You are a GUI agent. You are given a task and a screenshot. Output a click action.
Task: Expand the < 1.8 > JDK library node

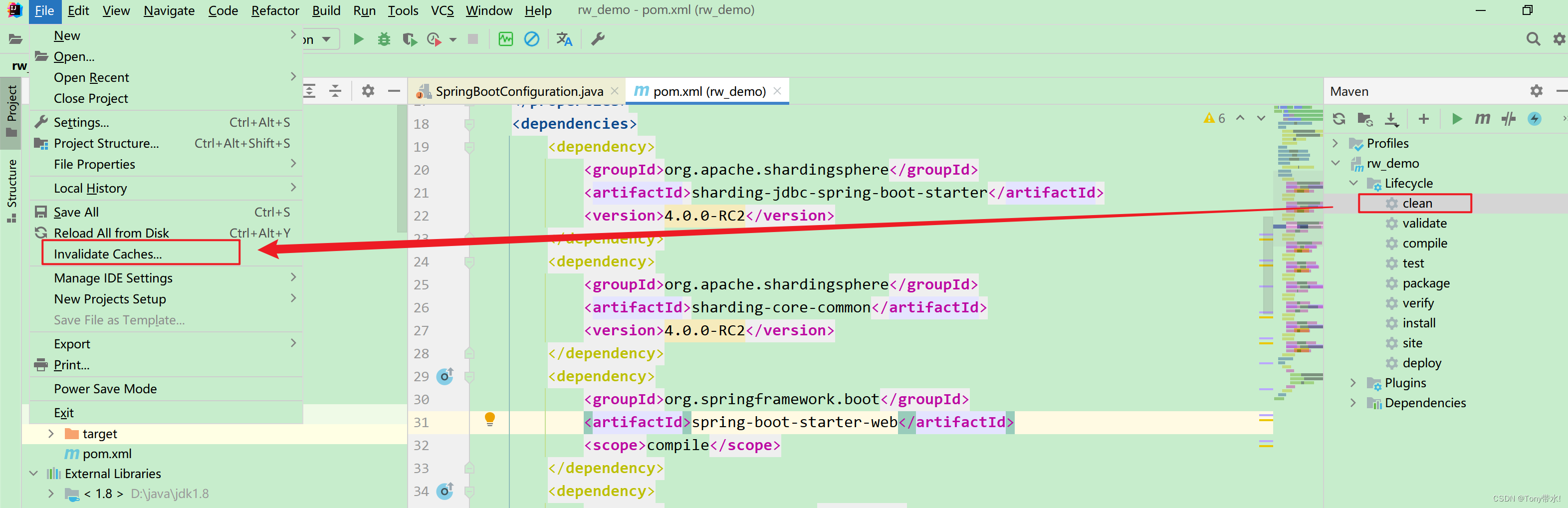point(51,494)
